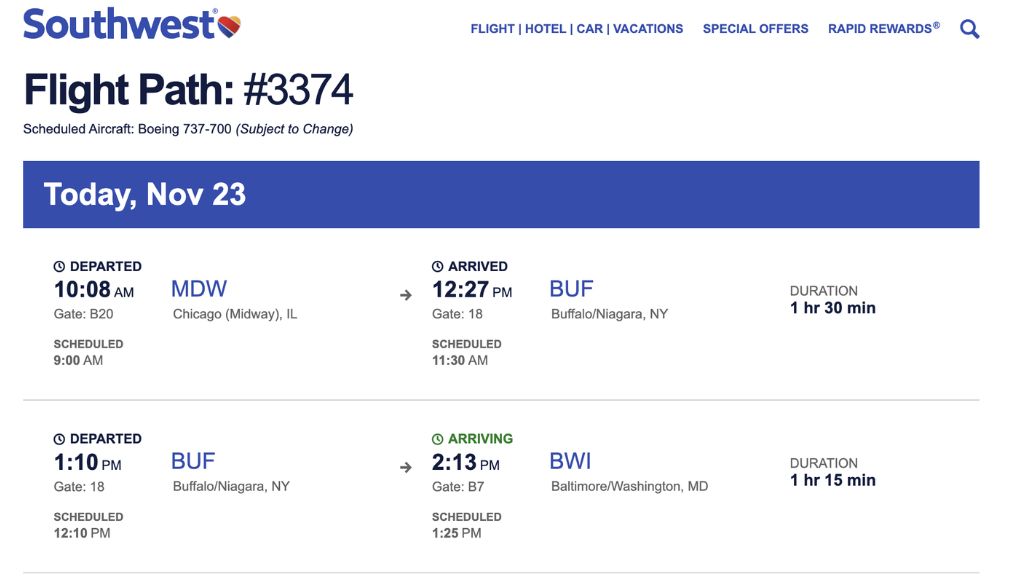The image size is (1024, 576).
Task: Click the arrow icon between BUF and BWI
Action: 405,466
